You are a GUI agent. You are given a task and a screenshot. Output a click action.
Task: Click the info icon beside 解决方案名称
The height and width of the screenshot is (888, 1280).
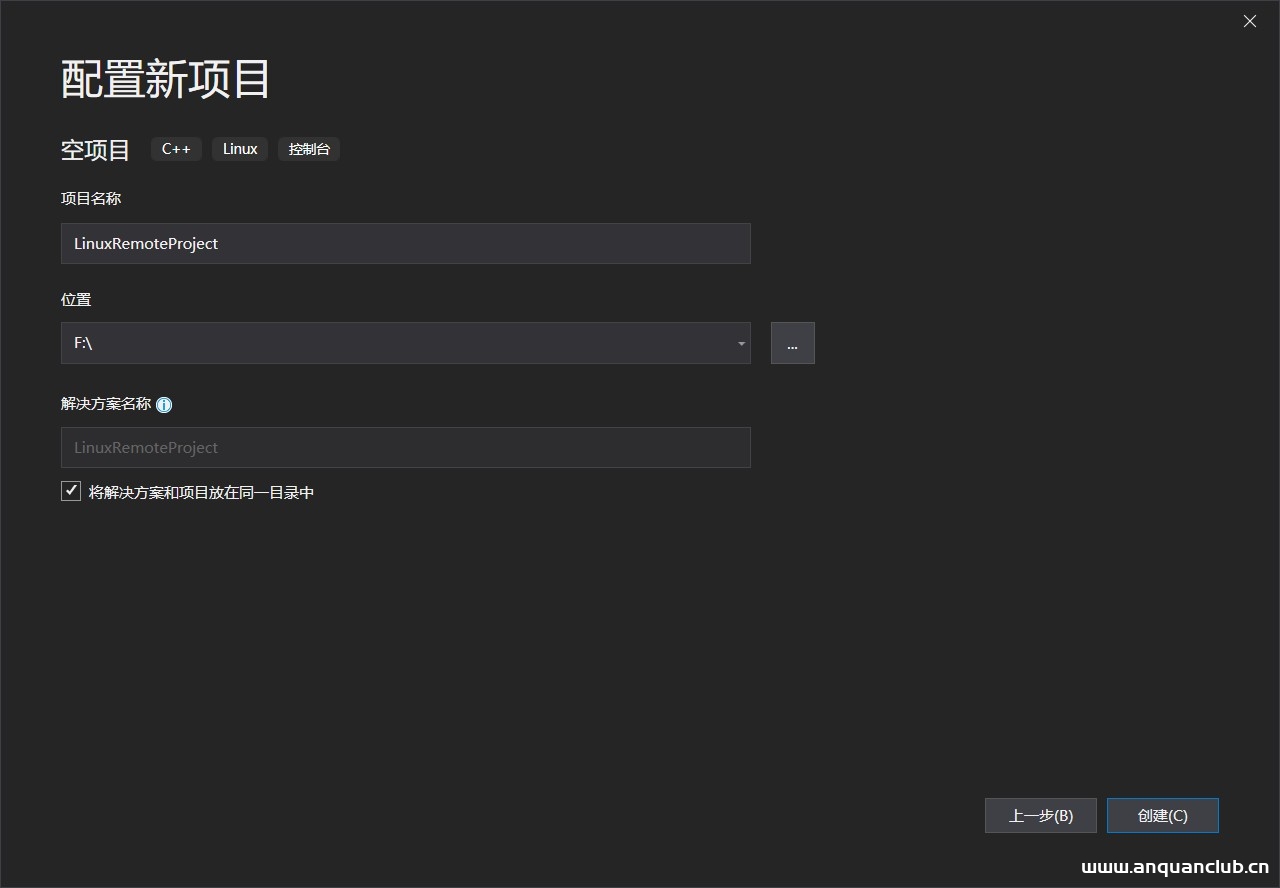coord(164,404)
